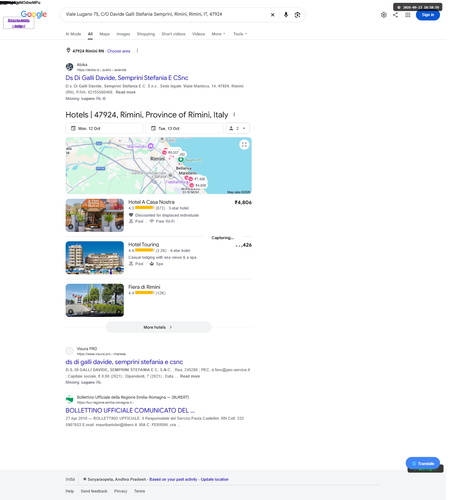The image size is (451, 500).
Task: Click Fiera di Rimini thumbnail photo
Action: [x=95, y=300]
